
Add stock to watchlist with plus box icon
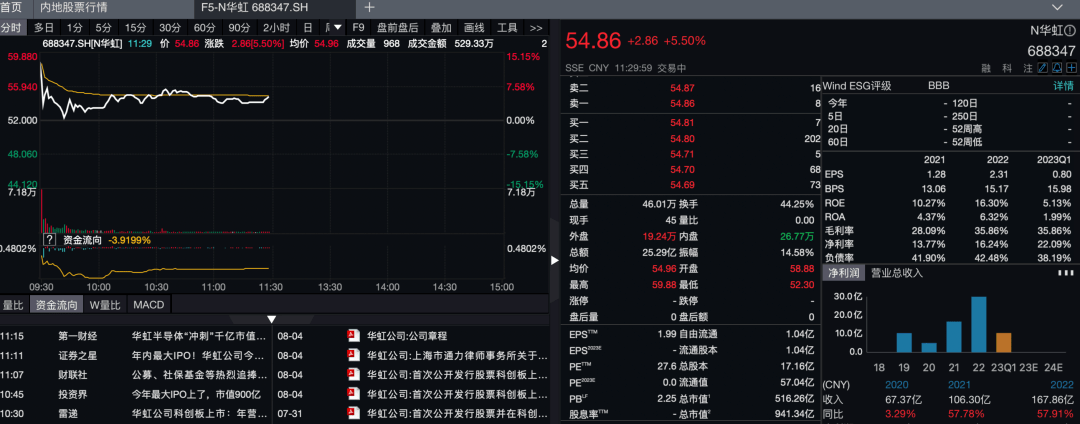click(x=1071, y=68)
